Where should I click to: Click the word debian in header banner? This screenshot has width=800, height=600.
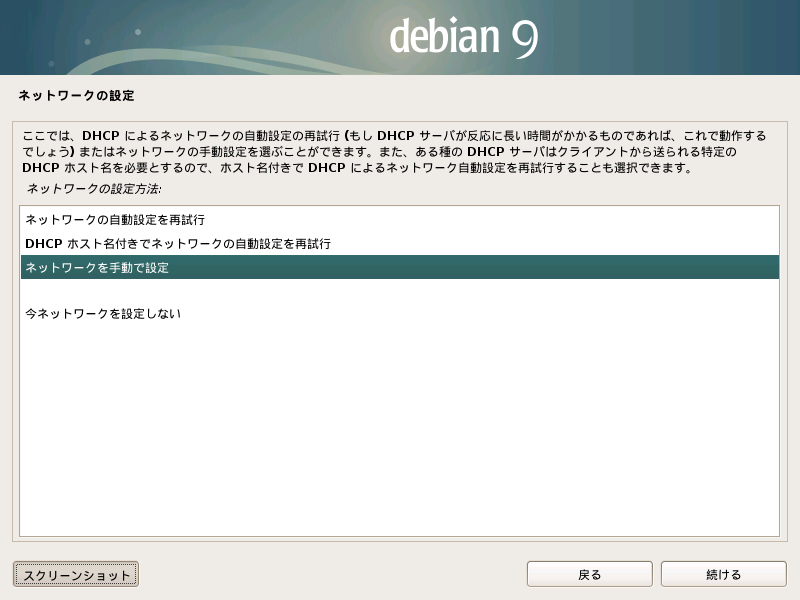pyautogui.click(x=443, y=38)
